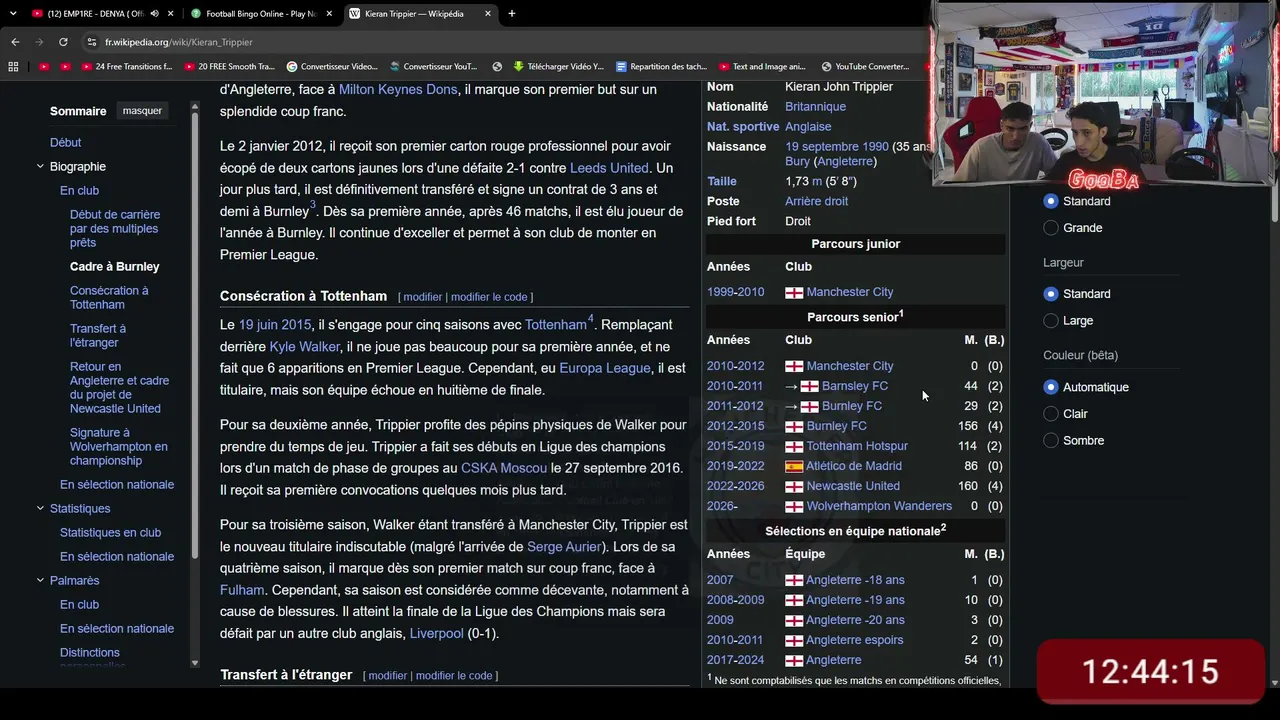Click the England flag beside Barnsley FC
The image size is (1280, 720).
[x=810, y=386]
